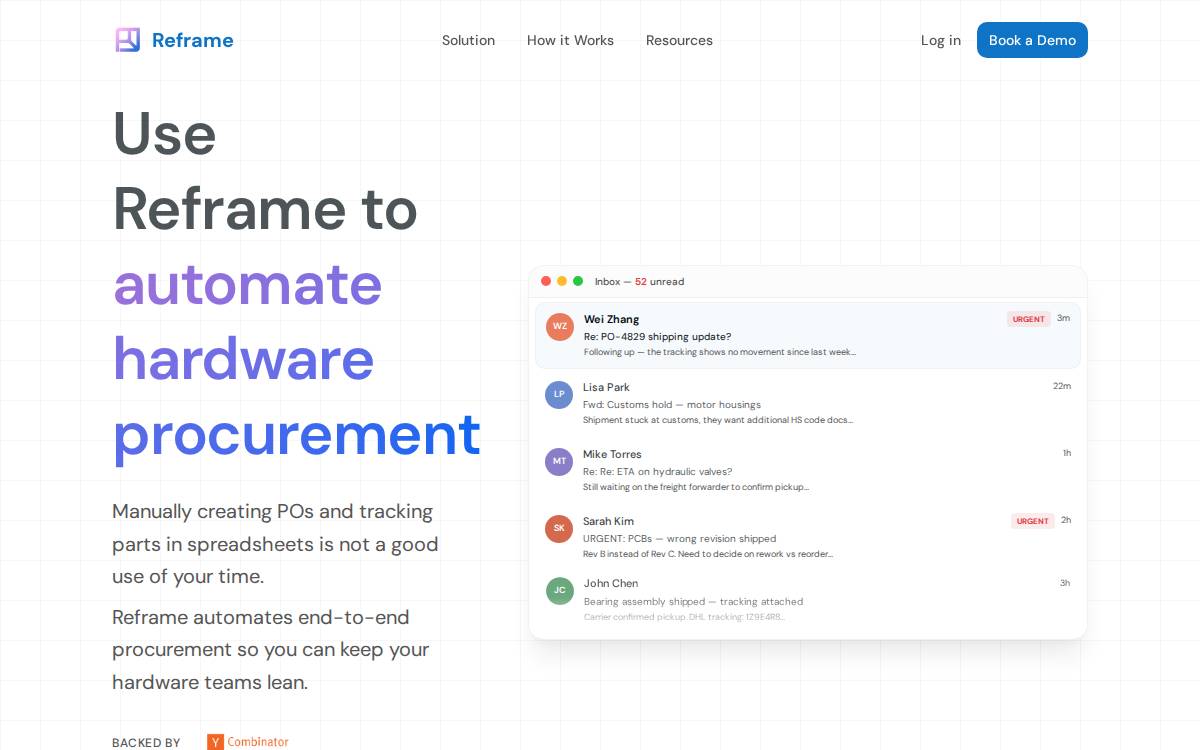Click the MT avatar for Mike Torres
1200x750 pixels.
pyautogui.click(x=559, y=461)
